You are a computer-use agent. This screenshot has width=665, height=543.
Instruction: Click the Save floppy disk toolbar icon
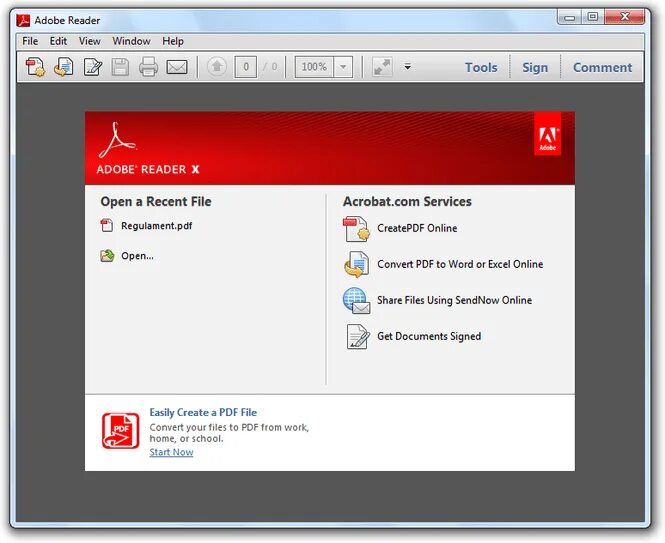[120, 67]
